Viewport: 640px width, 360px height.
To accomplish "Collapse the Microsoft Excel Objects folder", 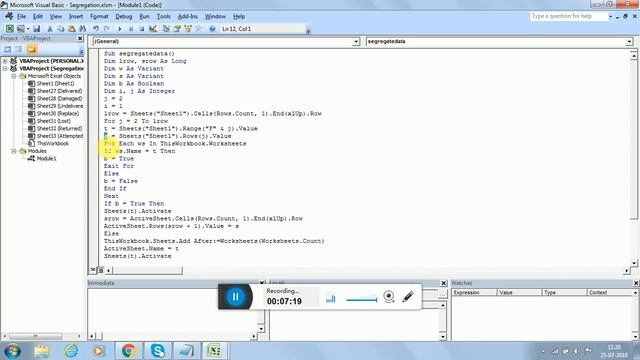I will pyautogui.click(x=13, y=76).
